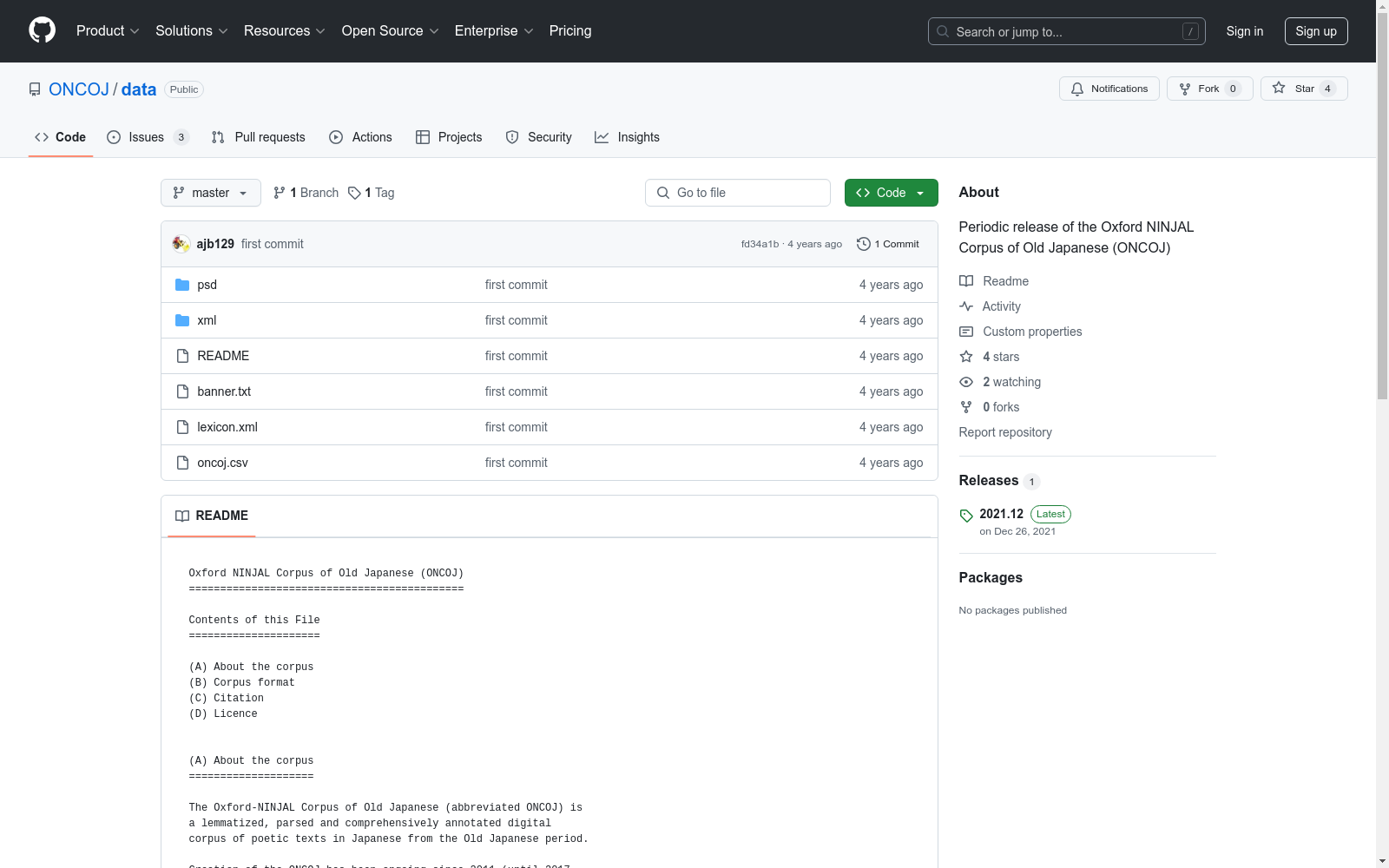
Task: Click the GitHub logo icon
Action: point(42,30)
